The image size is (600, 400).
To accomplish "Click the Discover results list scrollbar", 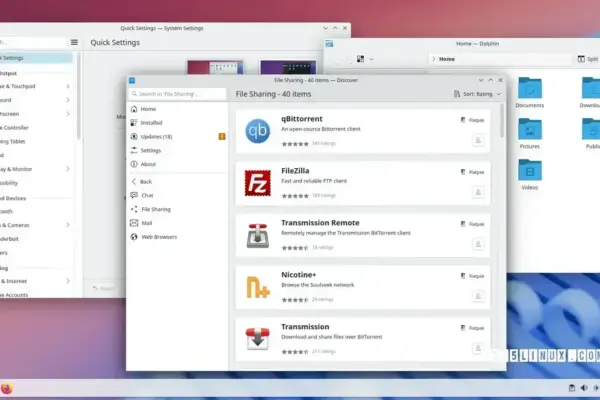I will pos(502,121).
